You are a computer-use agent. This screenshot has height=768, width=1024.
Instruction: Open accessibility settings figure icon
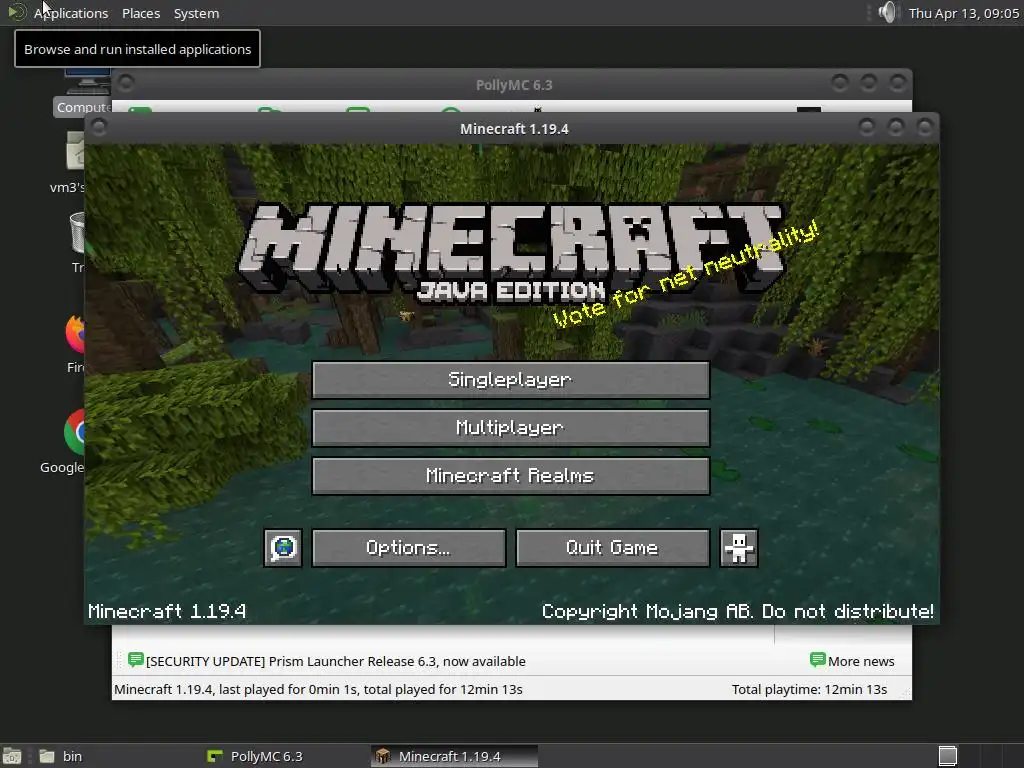tap(739, 547)
